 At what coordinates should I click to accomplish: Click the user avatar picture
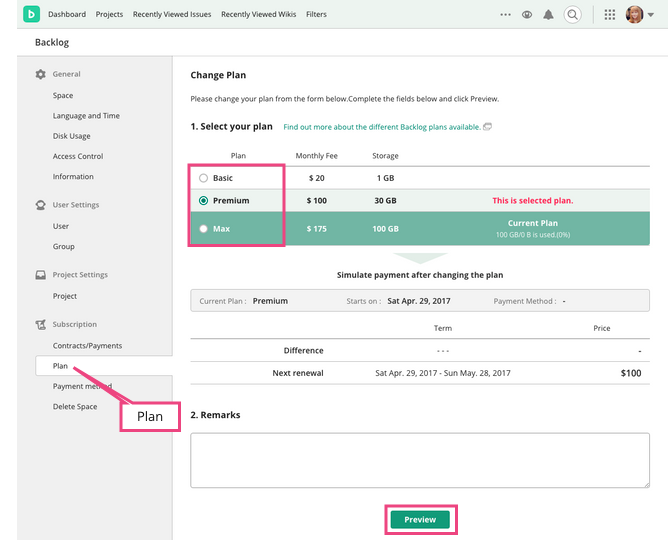(x=634, y=14)
